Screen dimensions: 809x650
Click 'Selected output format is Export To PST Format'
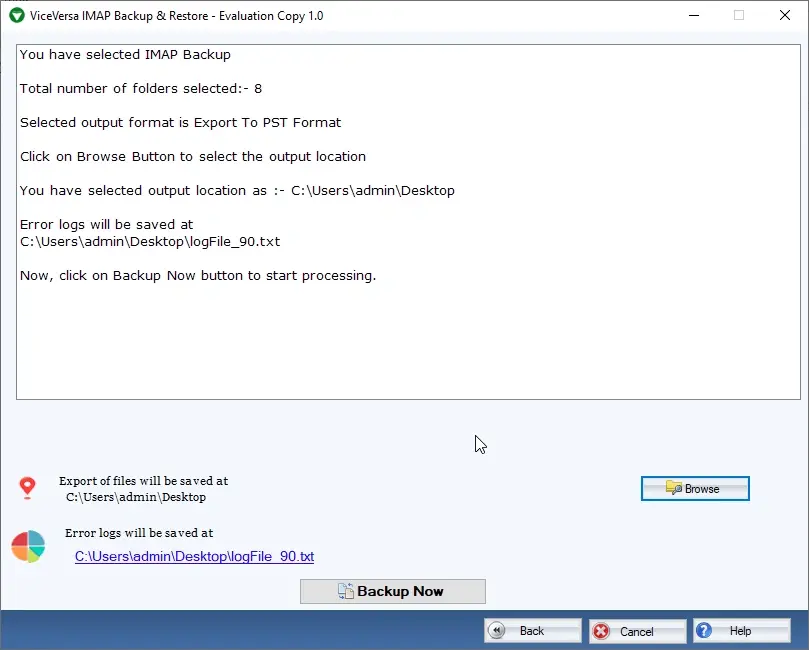(x=181, y=123)
